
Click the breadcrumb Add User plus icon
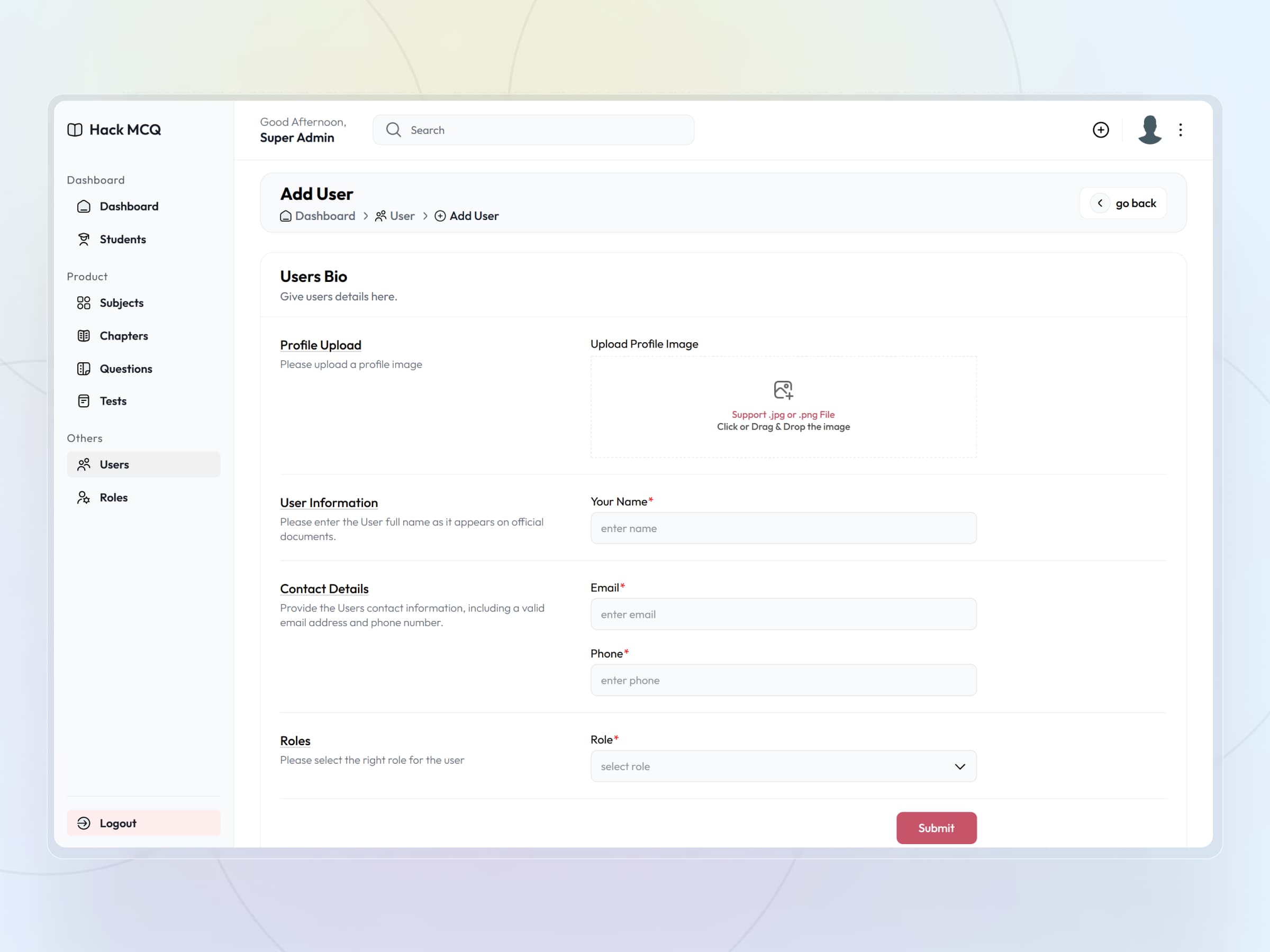tap(440, 216)
